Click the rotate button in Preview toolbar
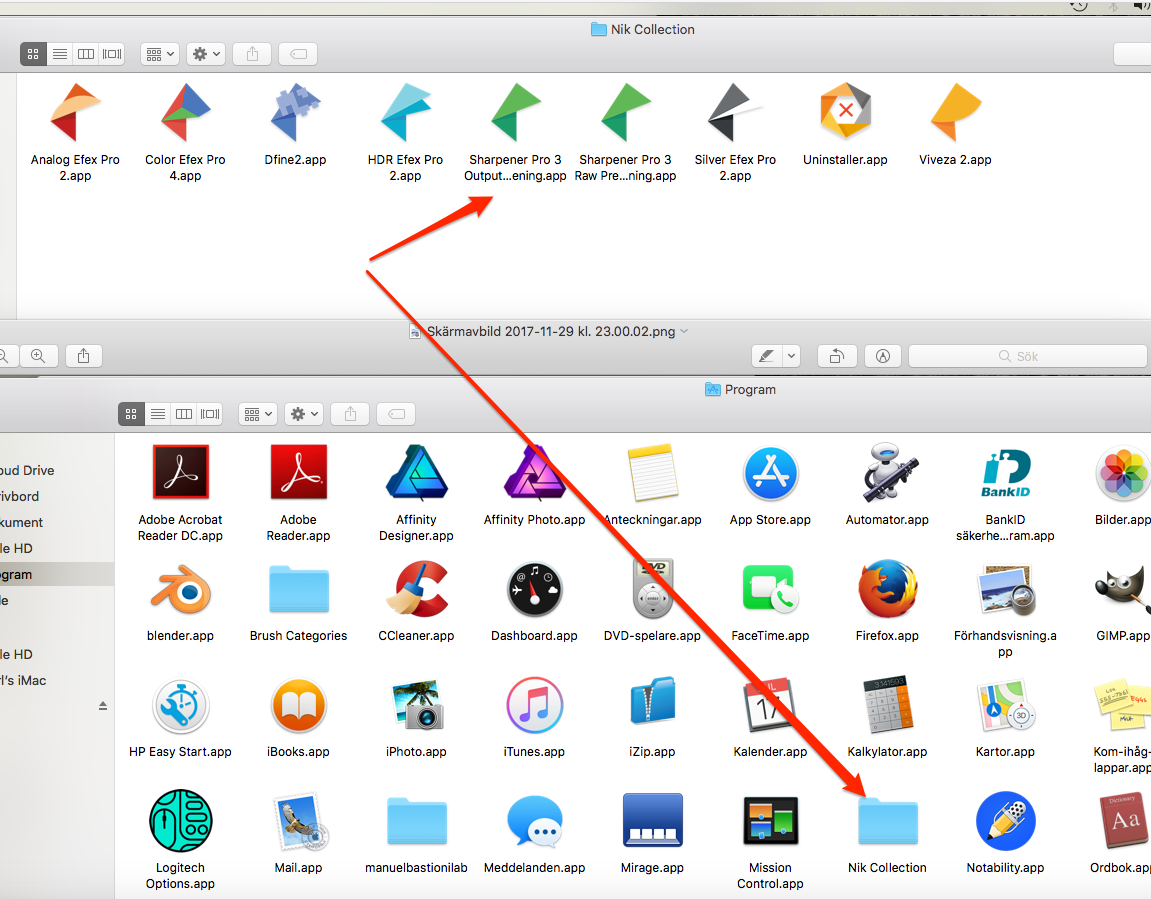Image resolution: width=1151 pixels, height=899 pixels. click(837, 356)
